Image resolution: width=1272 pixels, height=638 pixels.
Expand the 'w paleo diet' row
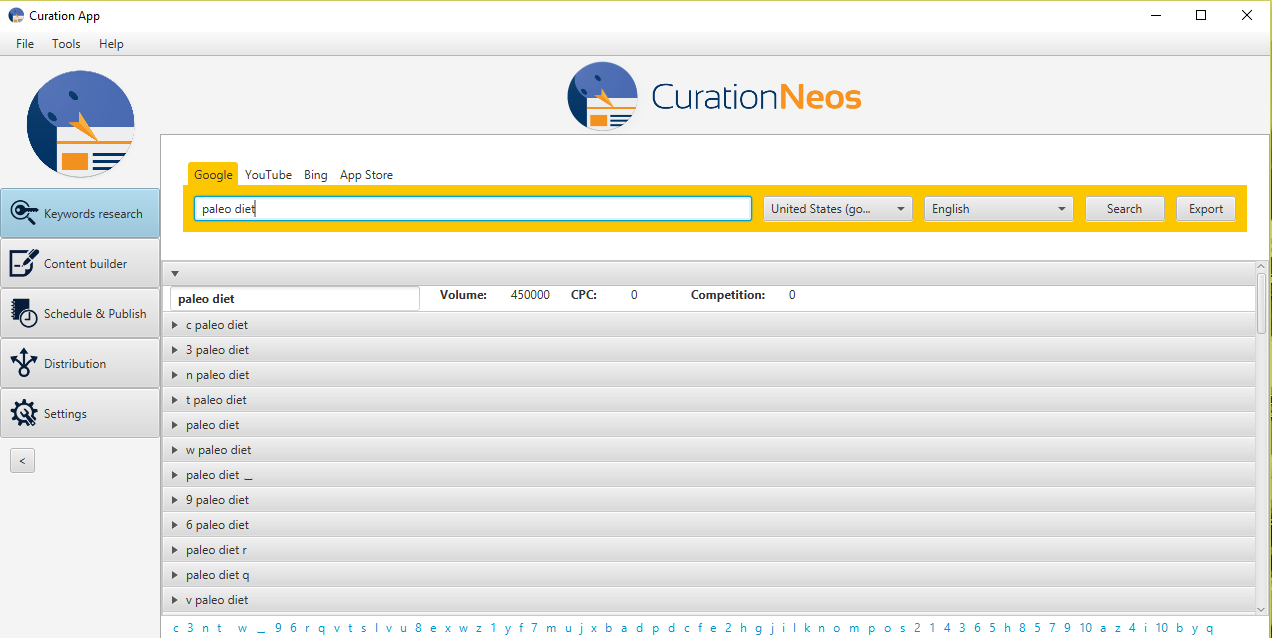708,450
